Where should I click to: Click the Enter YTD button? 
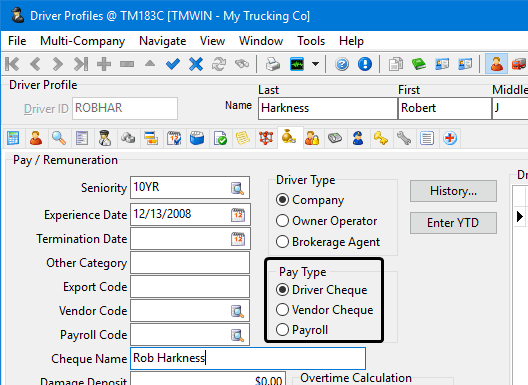tap(453, 223)
